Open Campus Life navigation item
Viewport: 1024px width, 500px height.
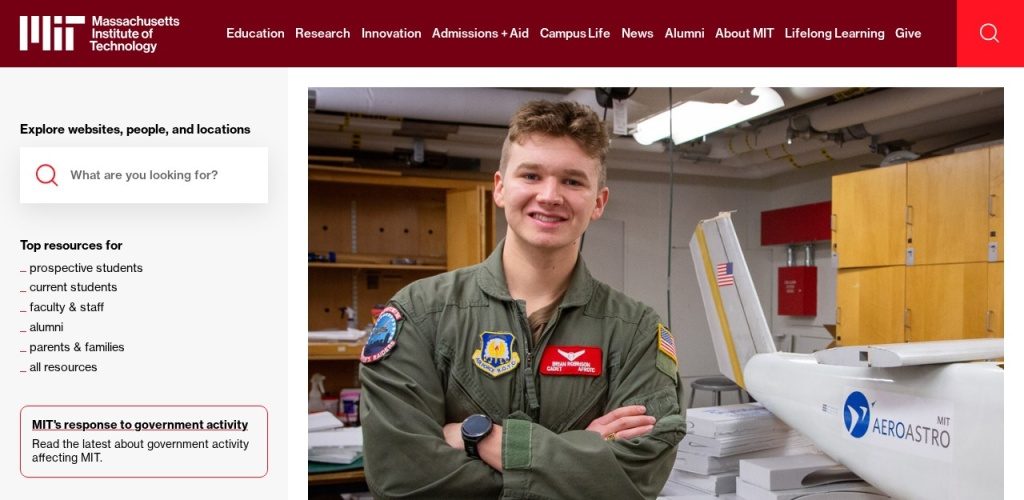575,33
